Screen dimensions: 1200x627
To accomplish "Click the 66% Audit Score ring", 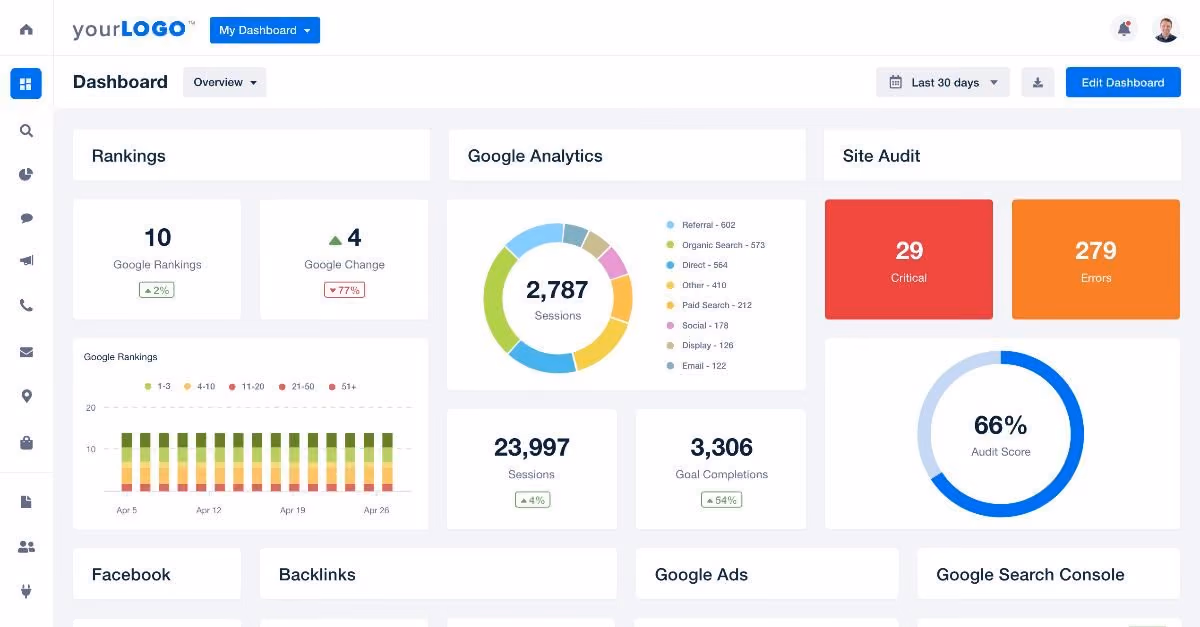I will pos(1001,434).
